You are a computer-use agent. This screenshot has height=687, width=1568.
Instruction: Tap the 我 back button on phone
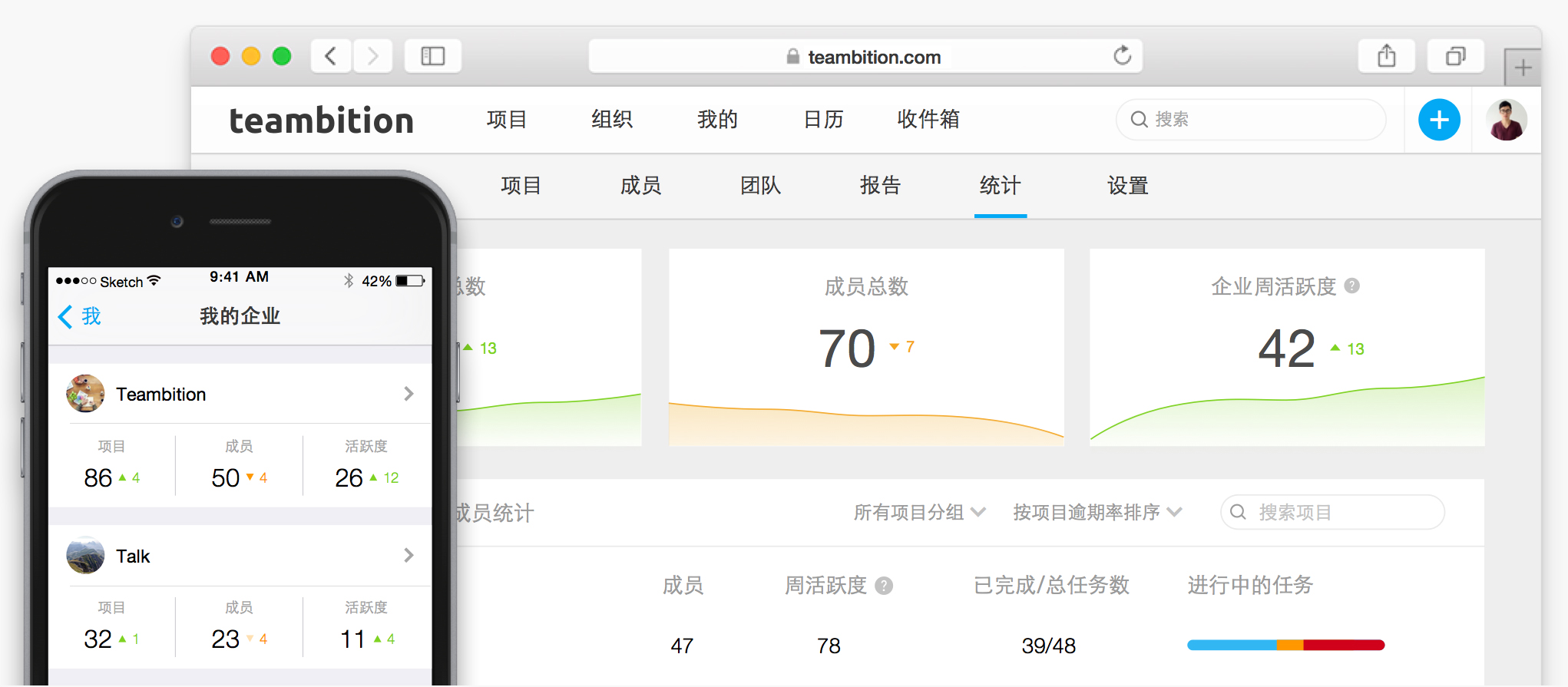tap(80, 316)
